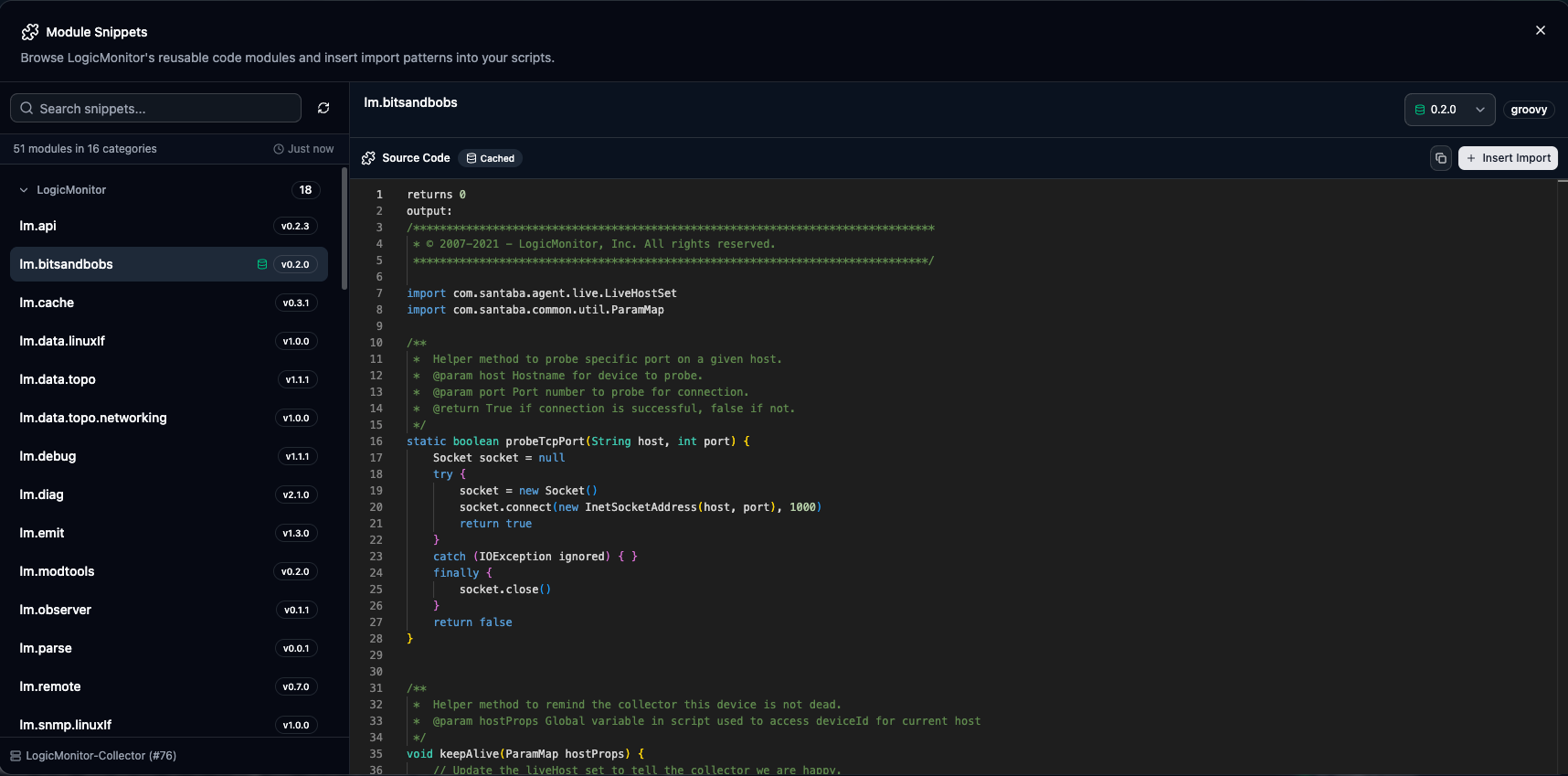Click the Module Snippets puzzle icon in header
1568x776 pixels.
coord(30,32)
